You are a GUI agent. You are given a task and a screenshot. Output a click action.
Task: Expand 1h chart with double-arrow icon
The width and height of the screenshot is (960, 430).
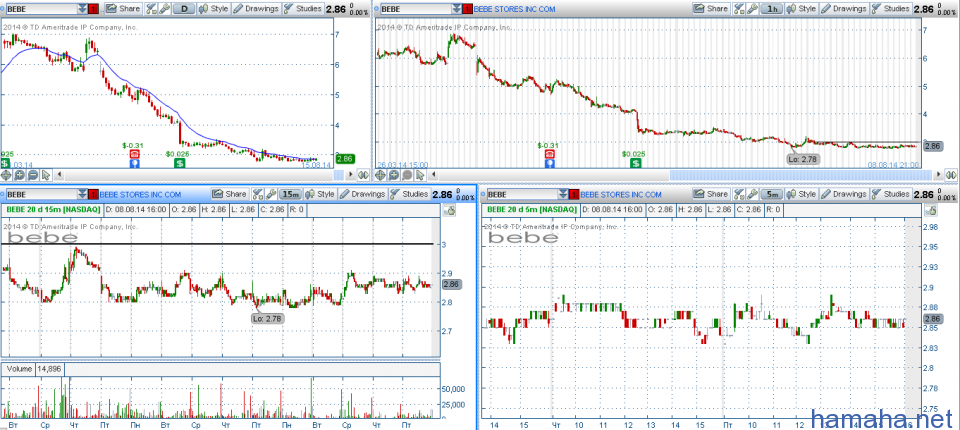[950, 175]
